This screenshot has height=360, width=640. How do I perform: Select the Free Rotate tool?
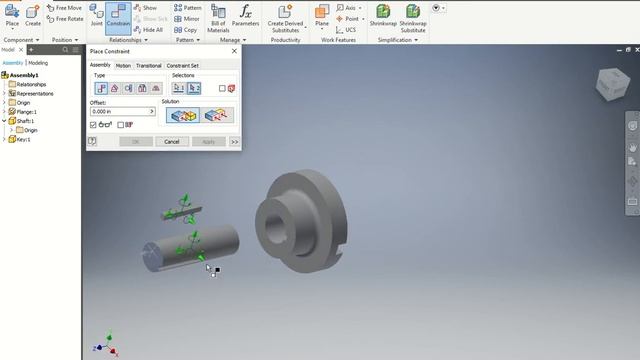(x=65, y=19)
